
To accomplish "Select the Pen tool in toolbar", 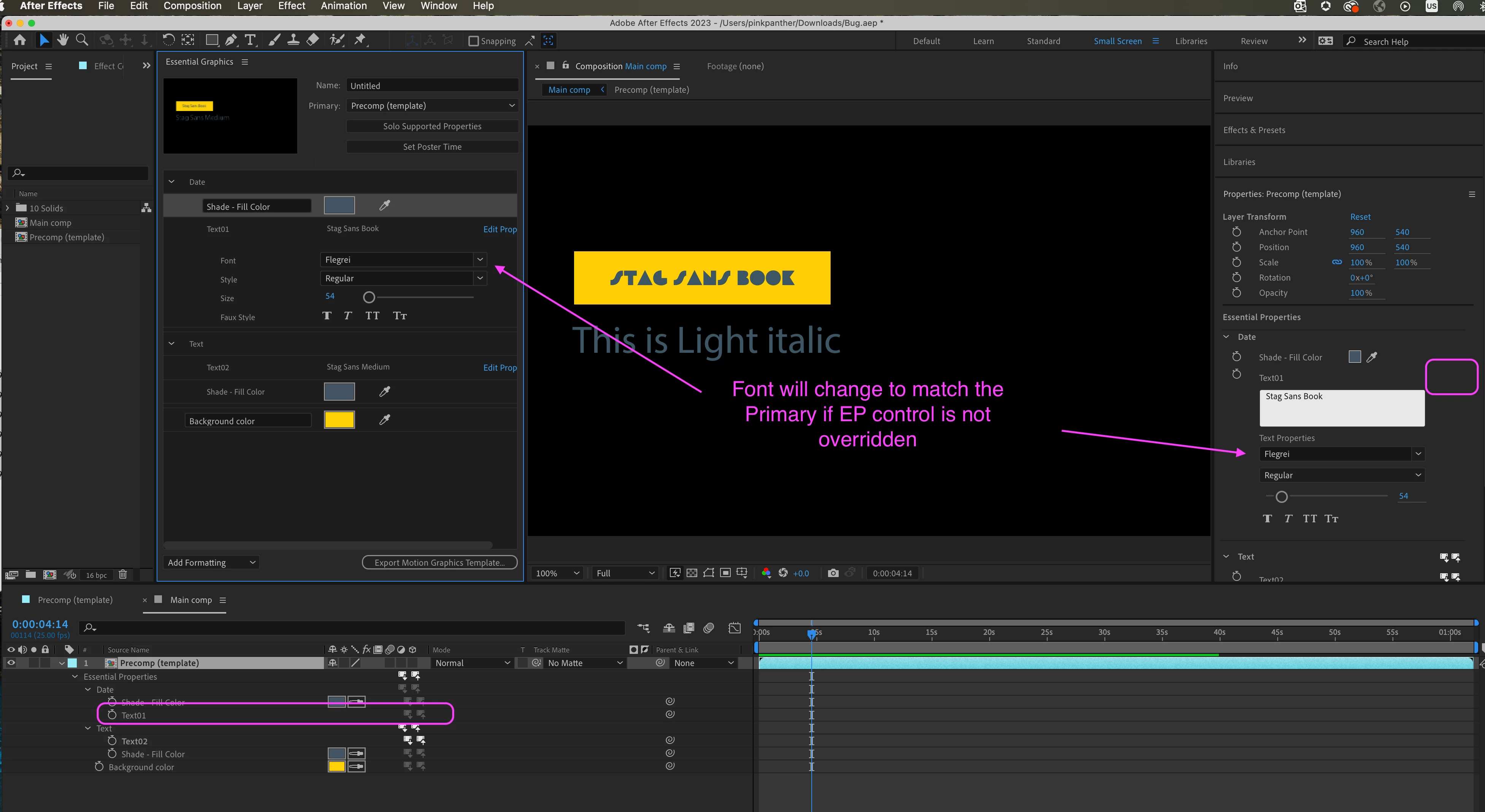I will tap(231, 40).
